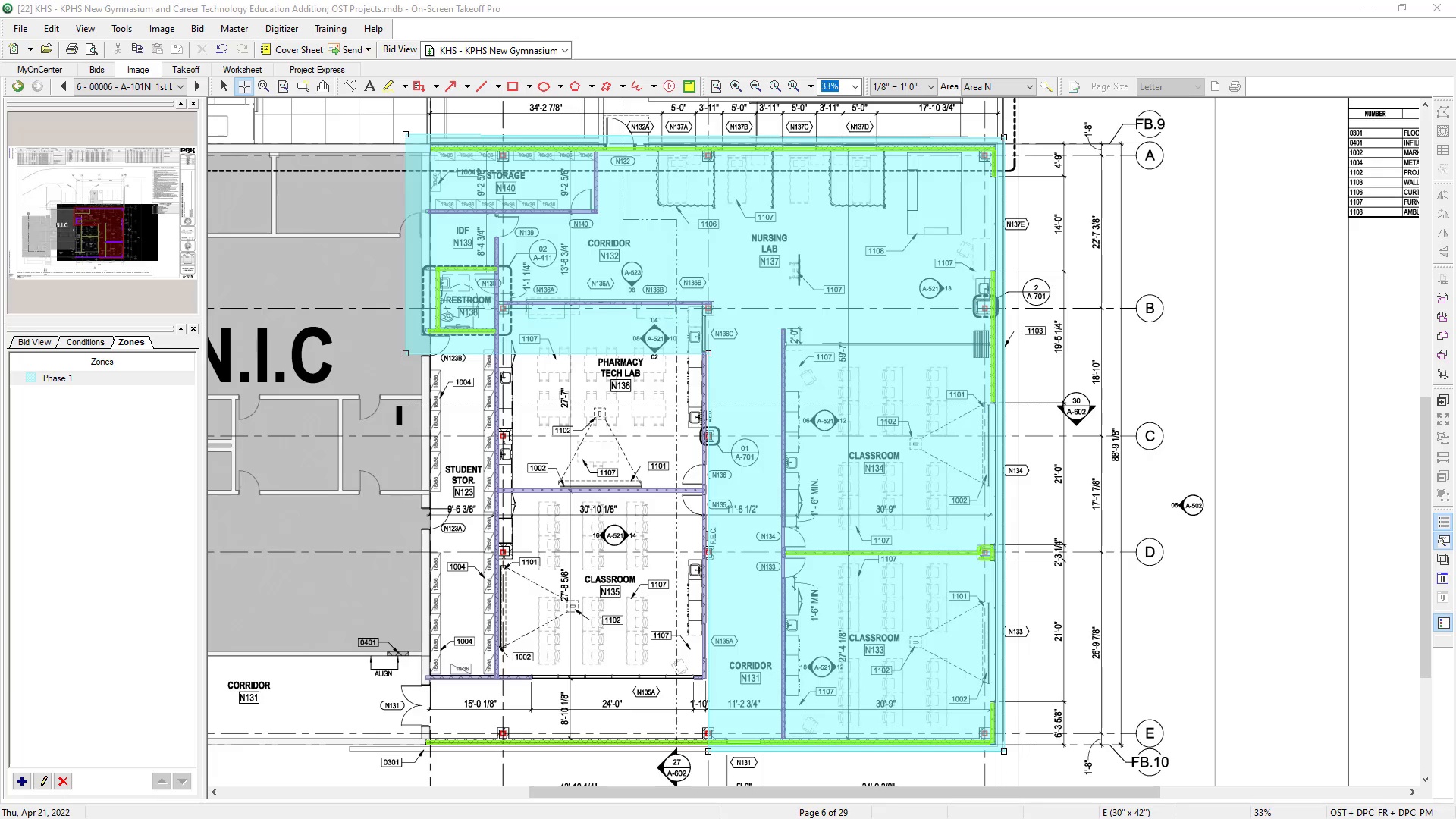Select Phase 1 zone color swatch
This screenshot has width=1456, height=819.
click(31, 378)
